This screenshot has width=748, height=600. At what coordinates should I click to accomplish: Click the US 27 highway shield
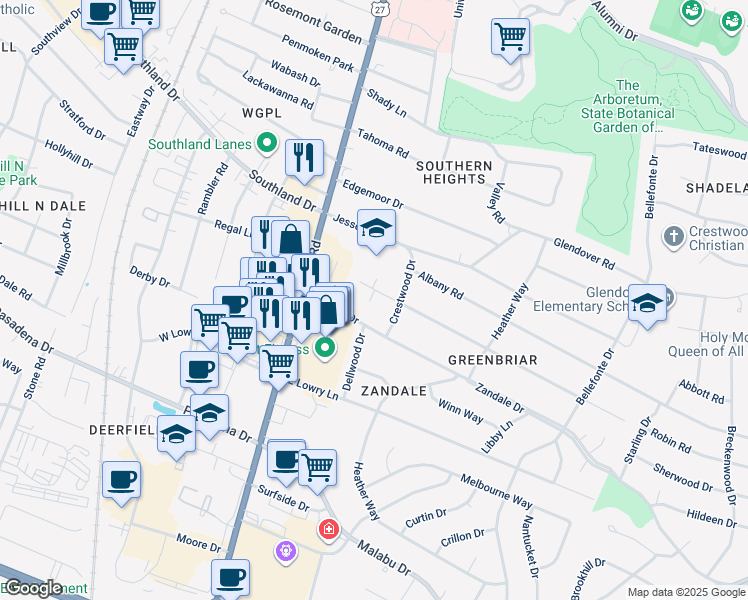[376, 8]
